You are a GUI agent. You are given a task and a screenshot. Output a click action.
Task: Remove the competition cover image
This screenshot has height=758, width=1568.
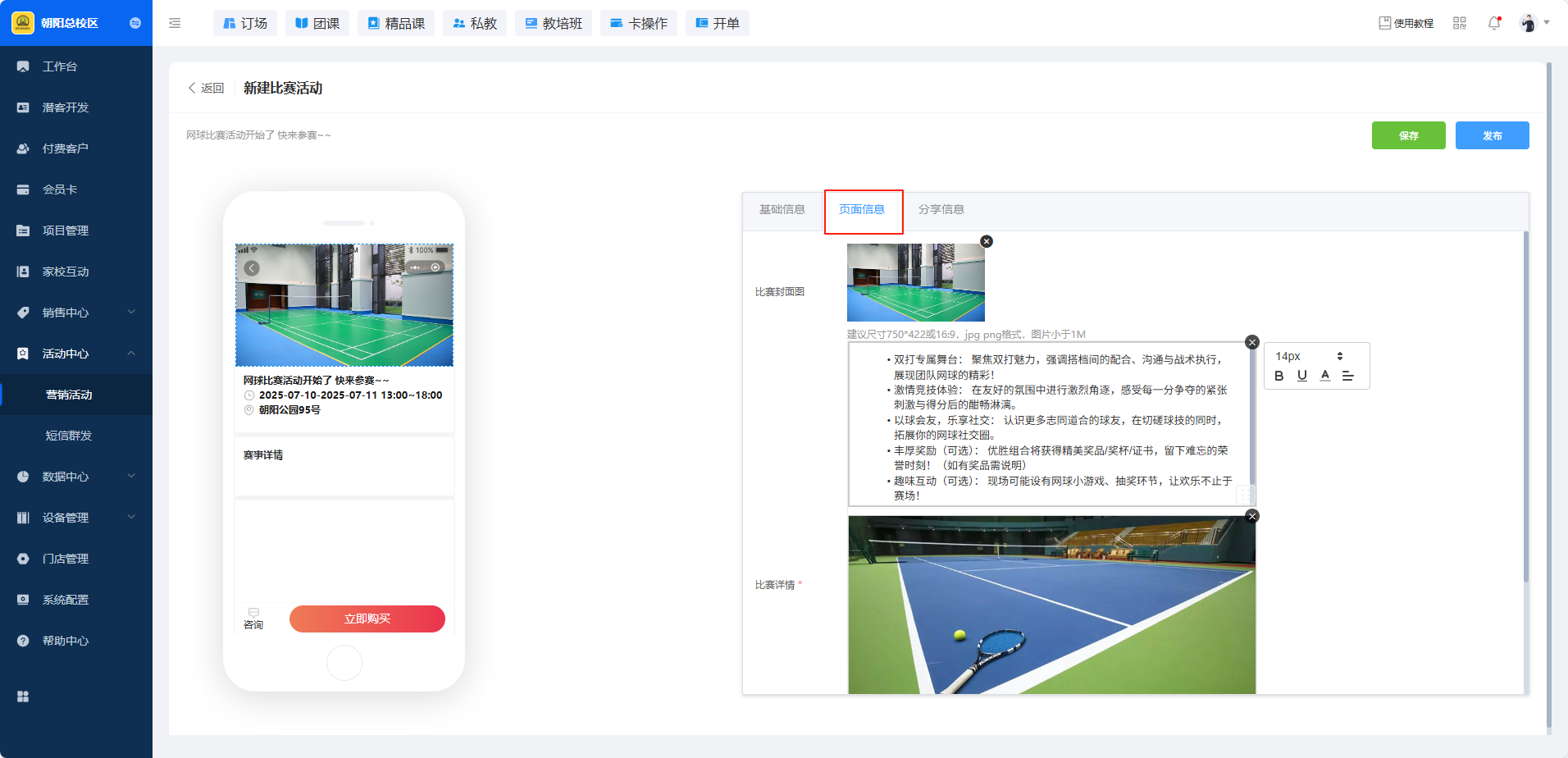click(987, 241)
